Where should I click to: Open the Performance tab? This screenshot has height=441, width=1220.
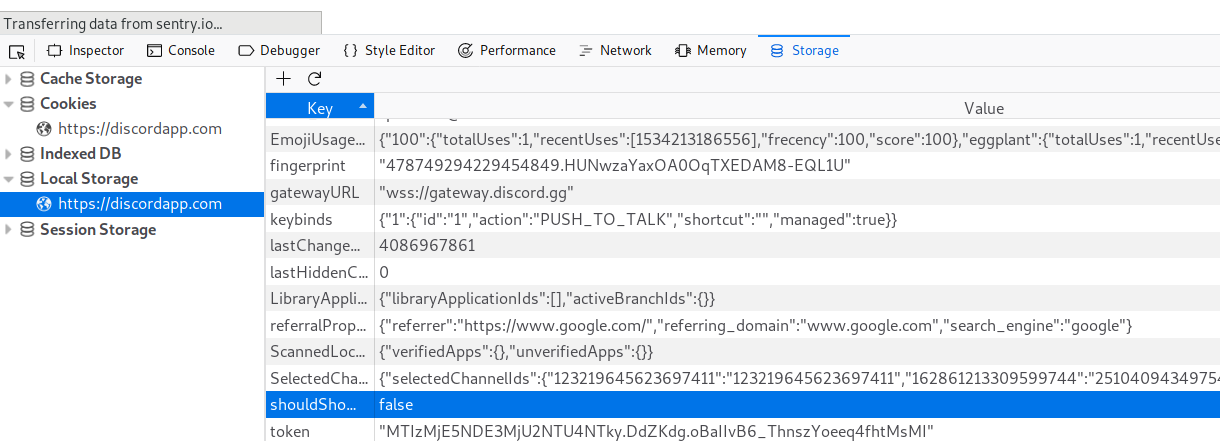(x=507, y=50)
